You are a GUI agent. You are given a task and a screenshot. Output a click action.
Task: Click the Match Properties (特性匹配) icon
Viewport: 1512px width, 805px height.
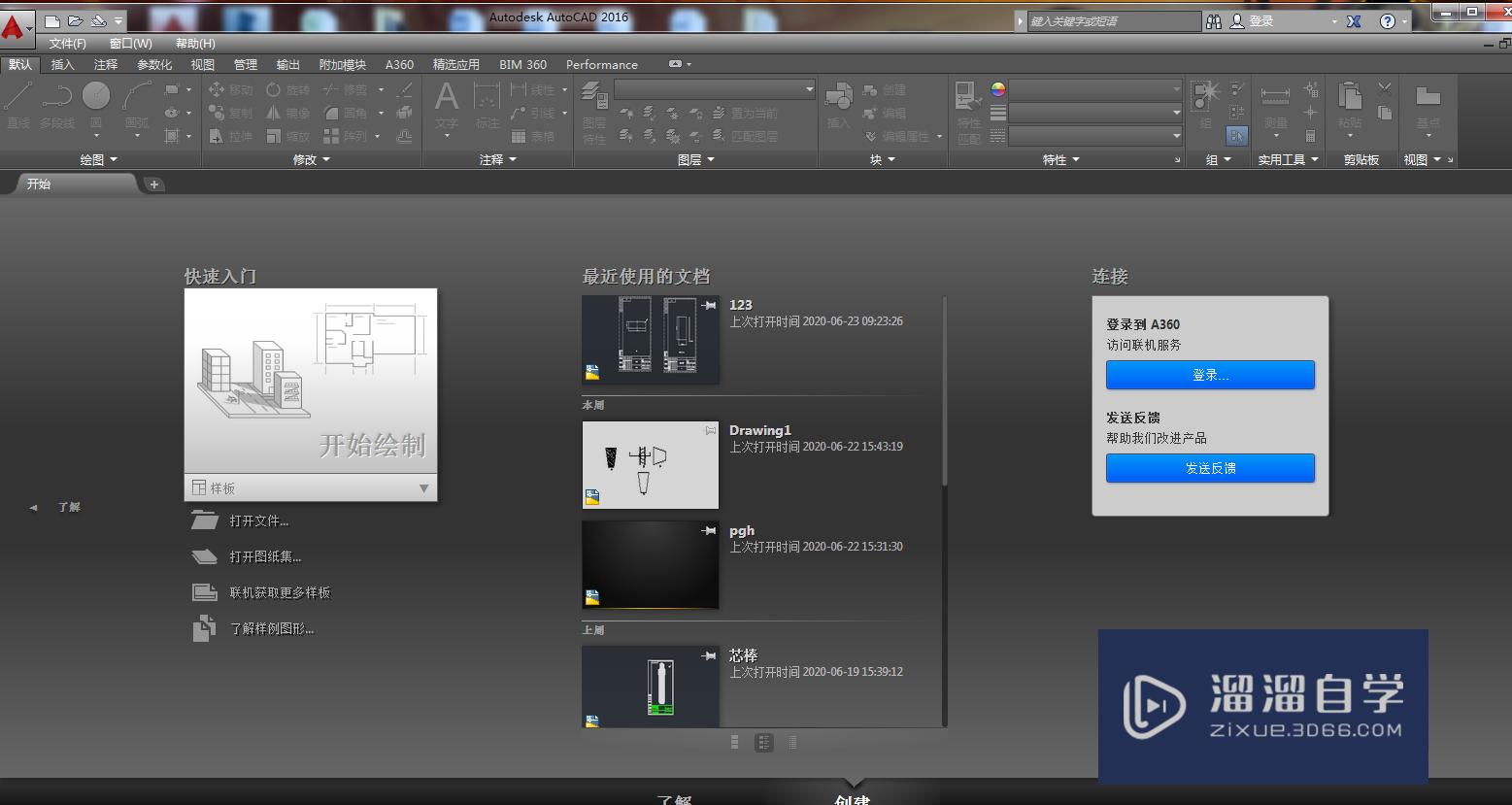click(968, 112)
